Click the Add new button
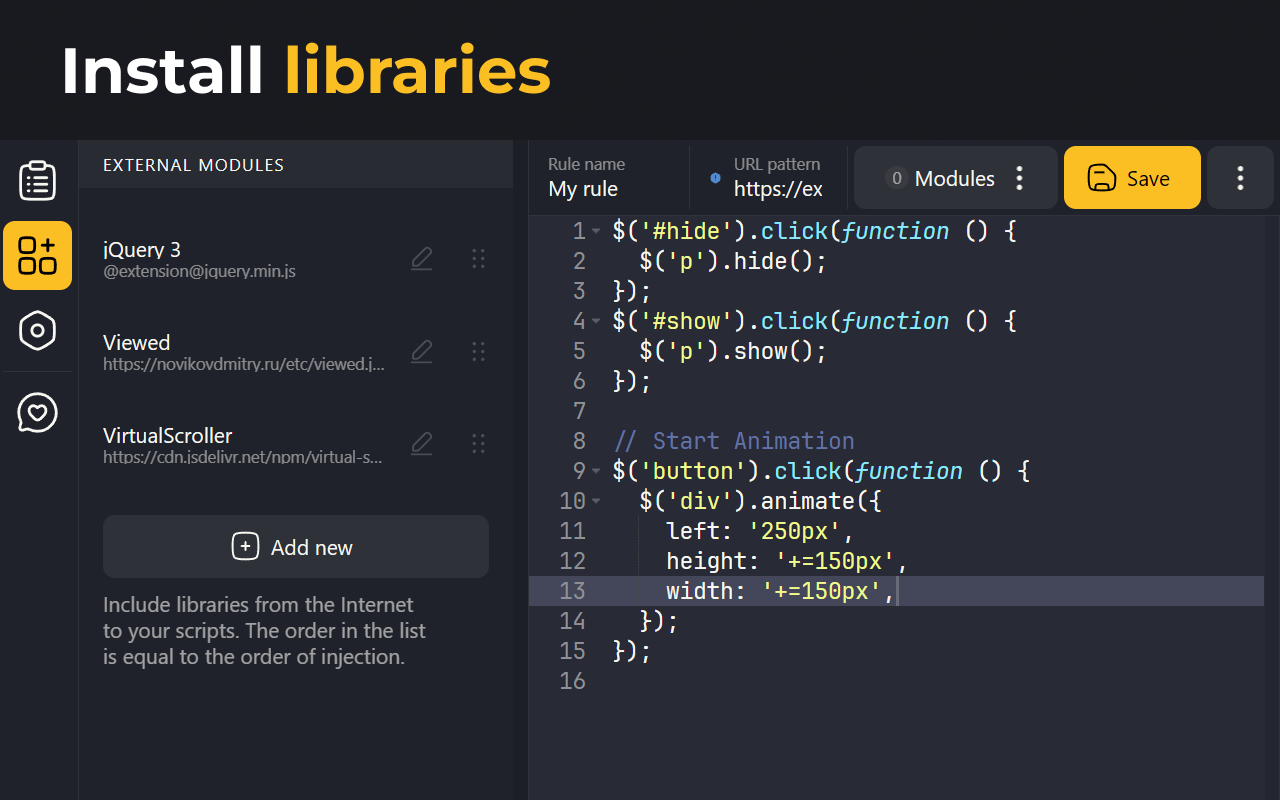 coord(296,547)
